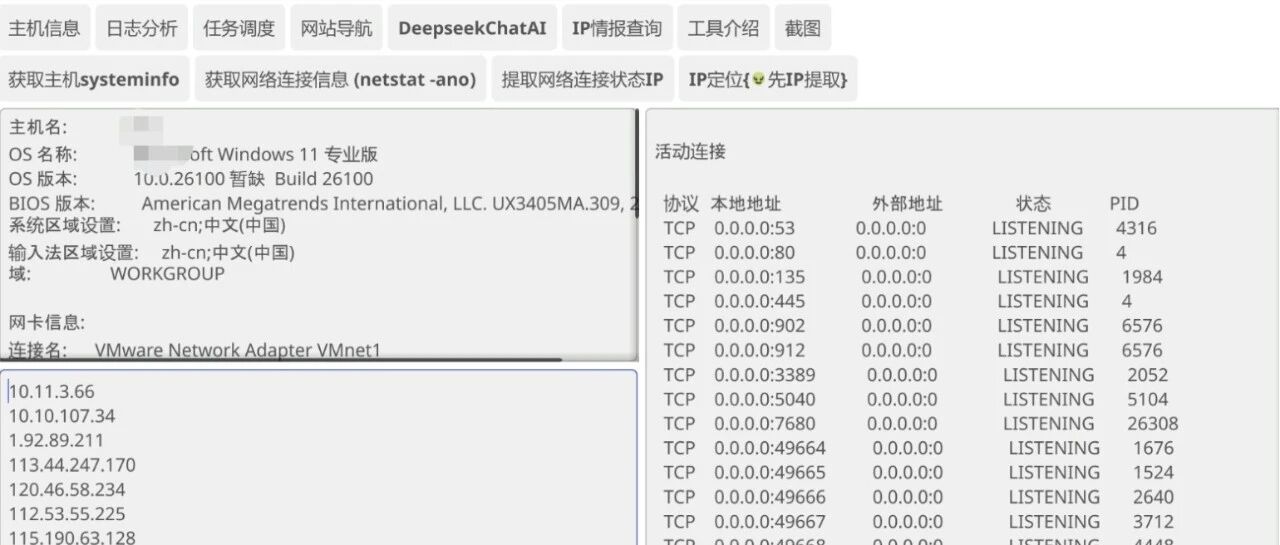Click the OS 版本 Build 26100 line

[x=191, y=179]
